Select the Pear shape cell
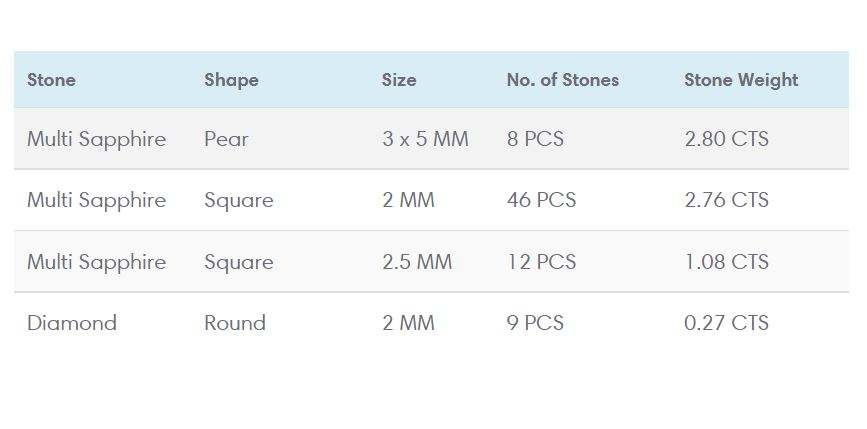The width and height of the screenshot is (867, 429). coord(226,139)
